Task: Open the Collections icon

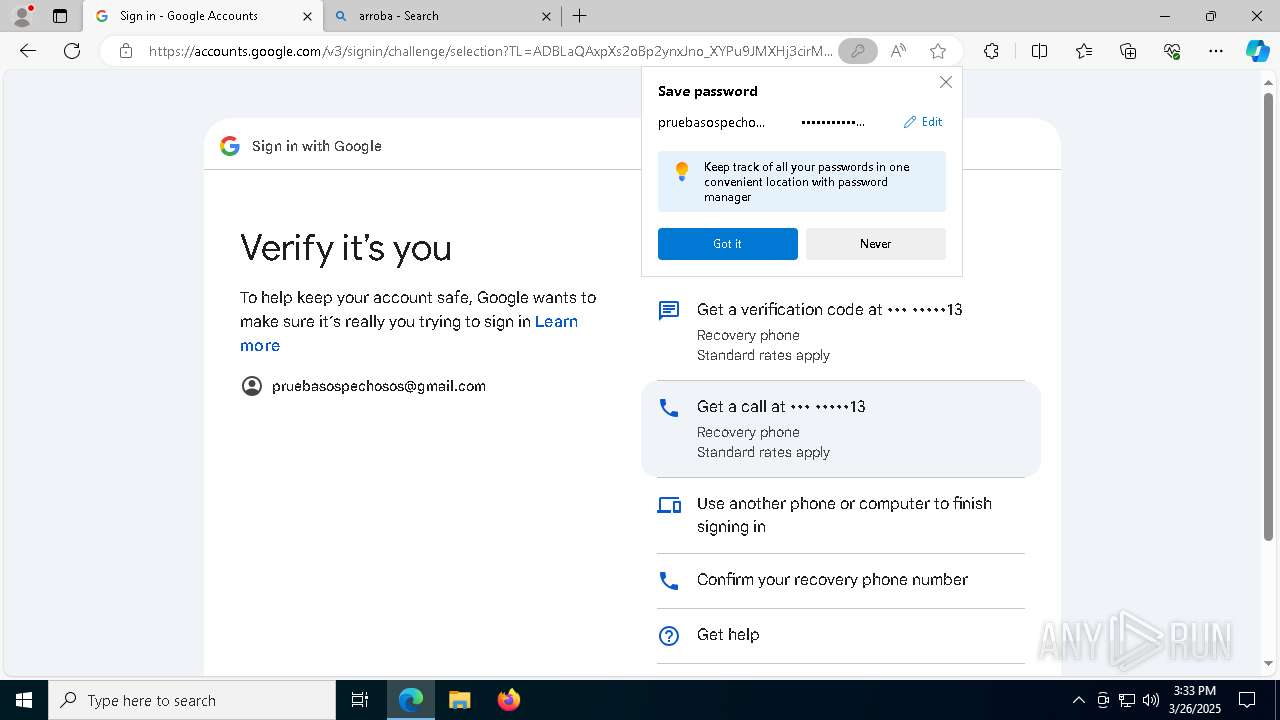Action: (x=1128, y=51)
